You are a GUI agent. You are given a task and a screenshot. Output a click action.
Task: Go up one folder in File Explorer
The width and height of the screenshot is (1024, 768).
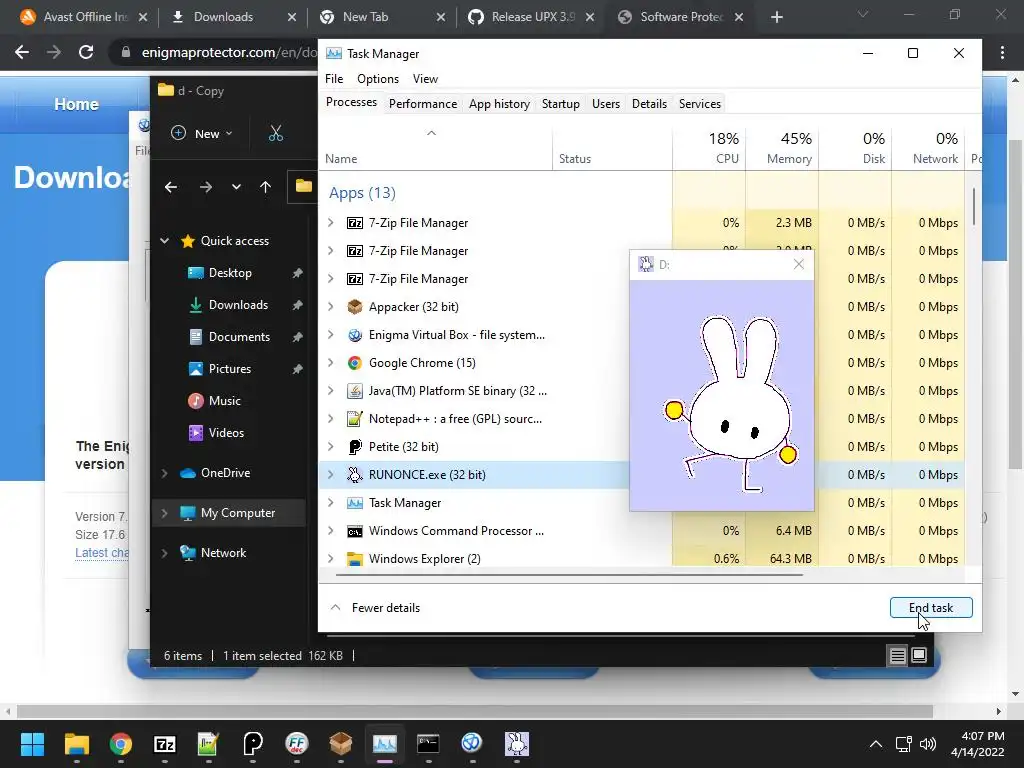click(x=265, y=187)
